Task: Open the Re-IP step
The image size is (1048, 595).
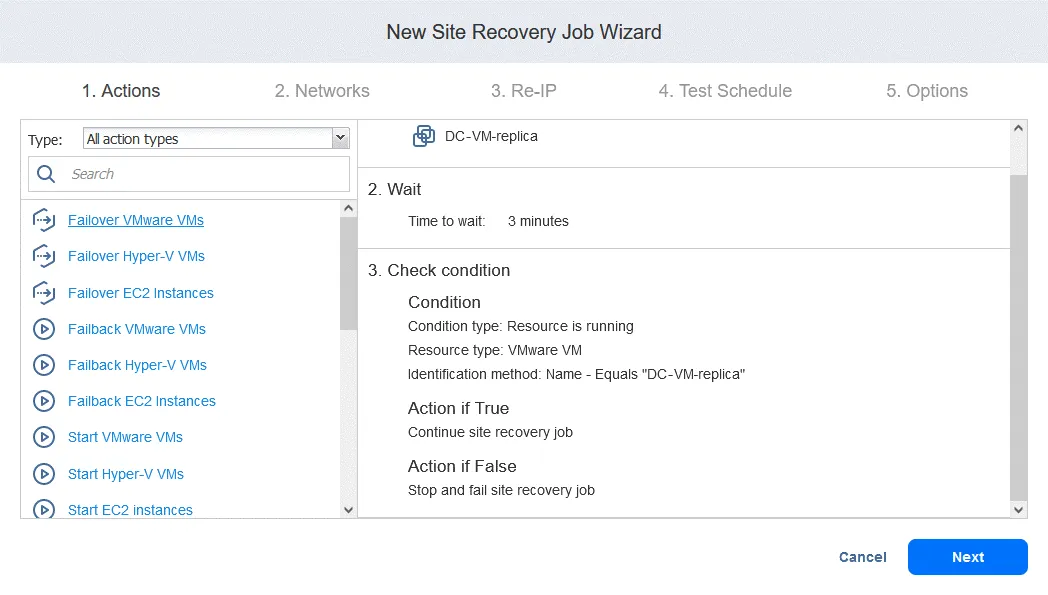Action: [524, 90]
